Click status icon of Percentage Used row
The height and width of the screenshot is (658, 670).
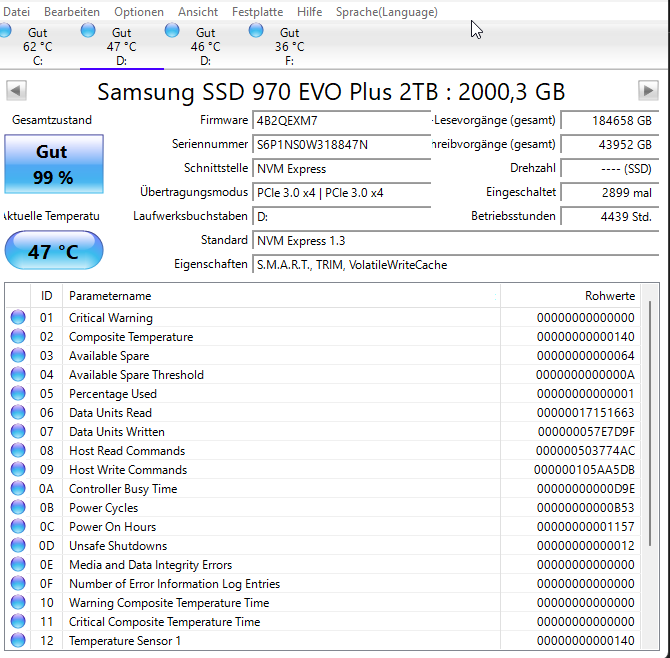(x=18, y=394)
